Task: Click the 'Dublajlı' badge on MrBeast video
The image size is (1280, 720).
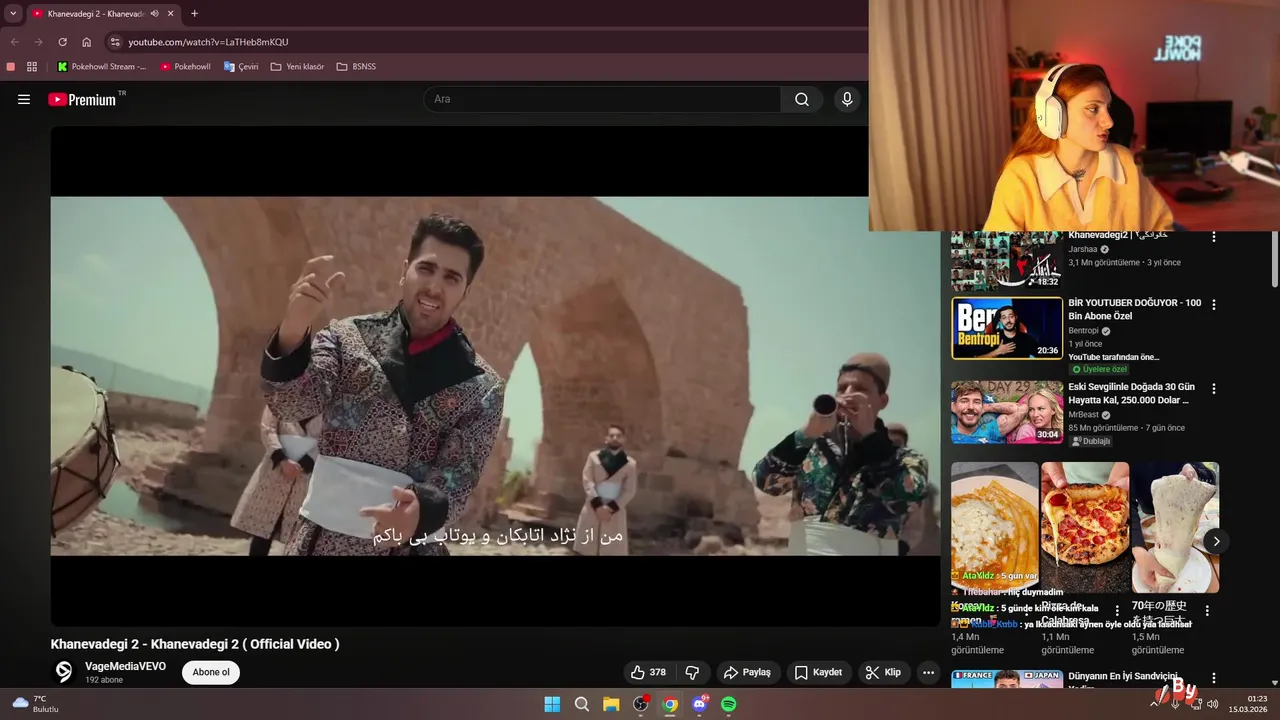Action: pos(1091,441)
